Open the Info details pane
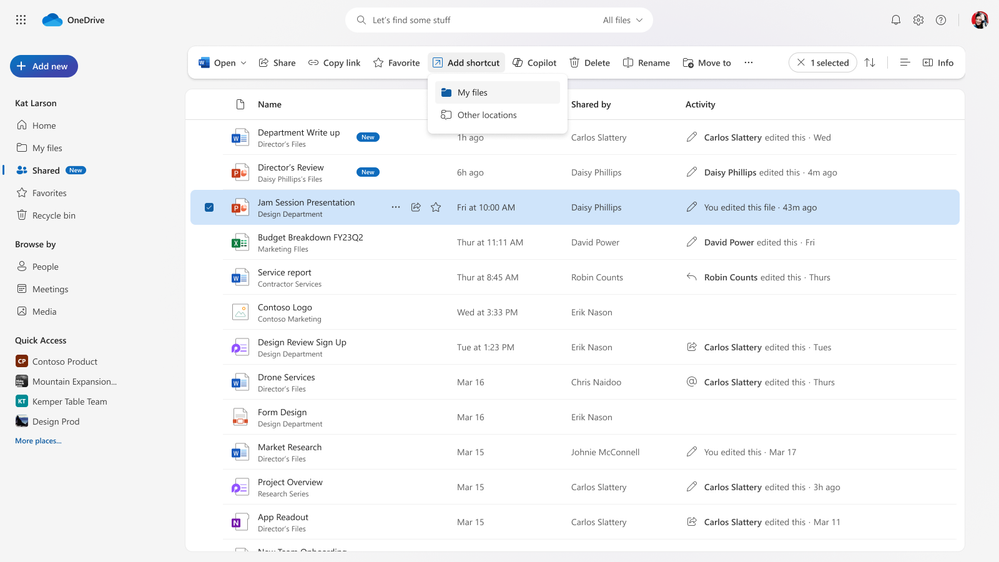Image resolution: width=999 pixels, height=562 pixels. 937,63
